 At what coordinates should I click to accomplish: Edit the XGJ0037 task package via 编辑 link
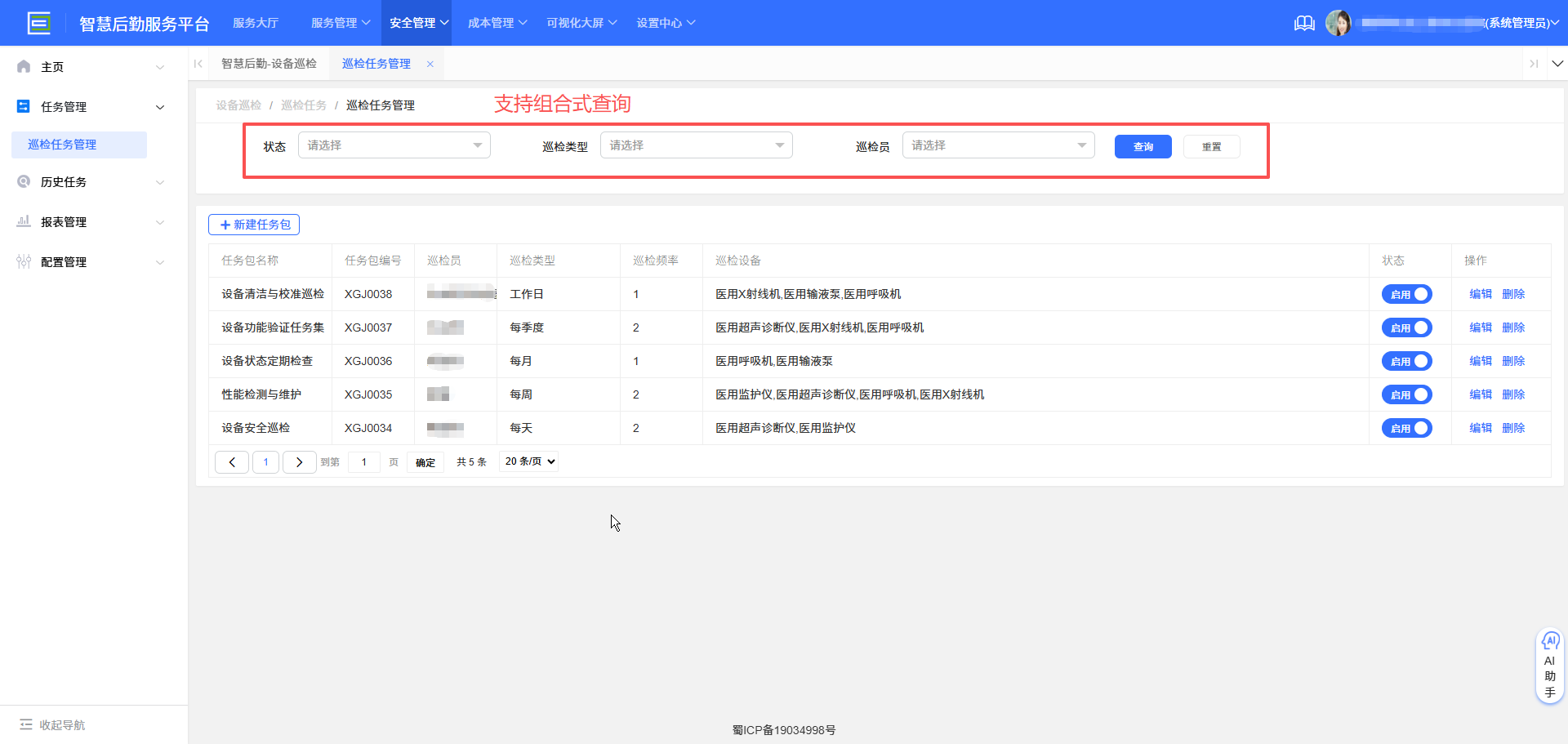(1480, 327)
